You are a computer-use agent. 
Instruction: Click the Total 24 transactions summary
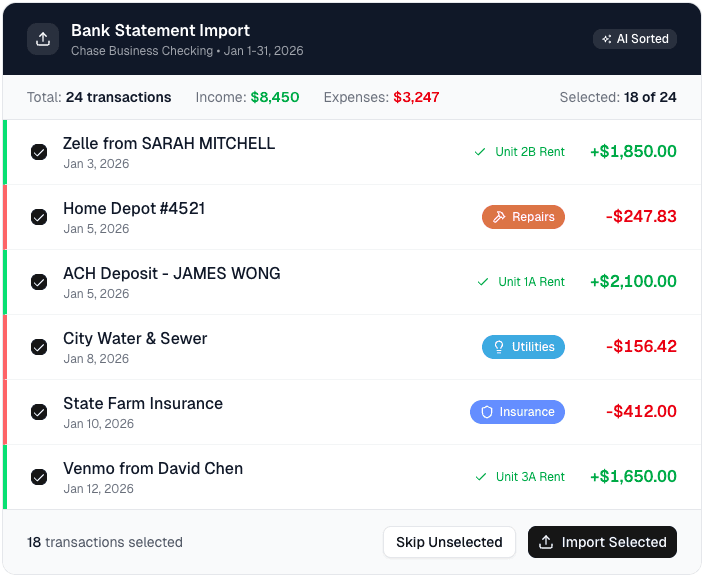99,97
